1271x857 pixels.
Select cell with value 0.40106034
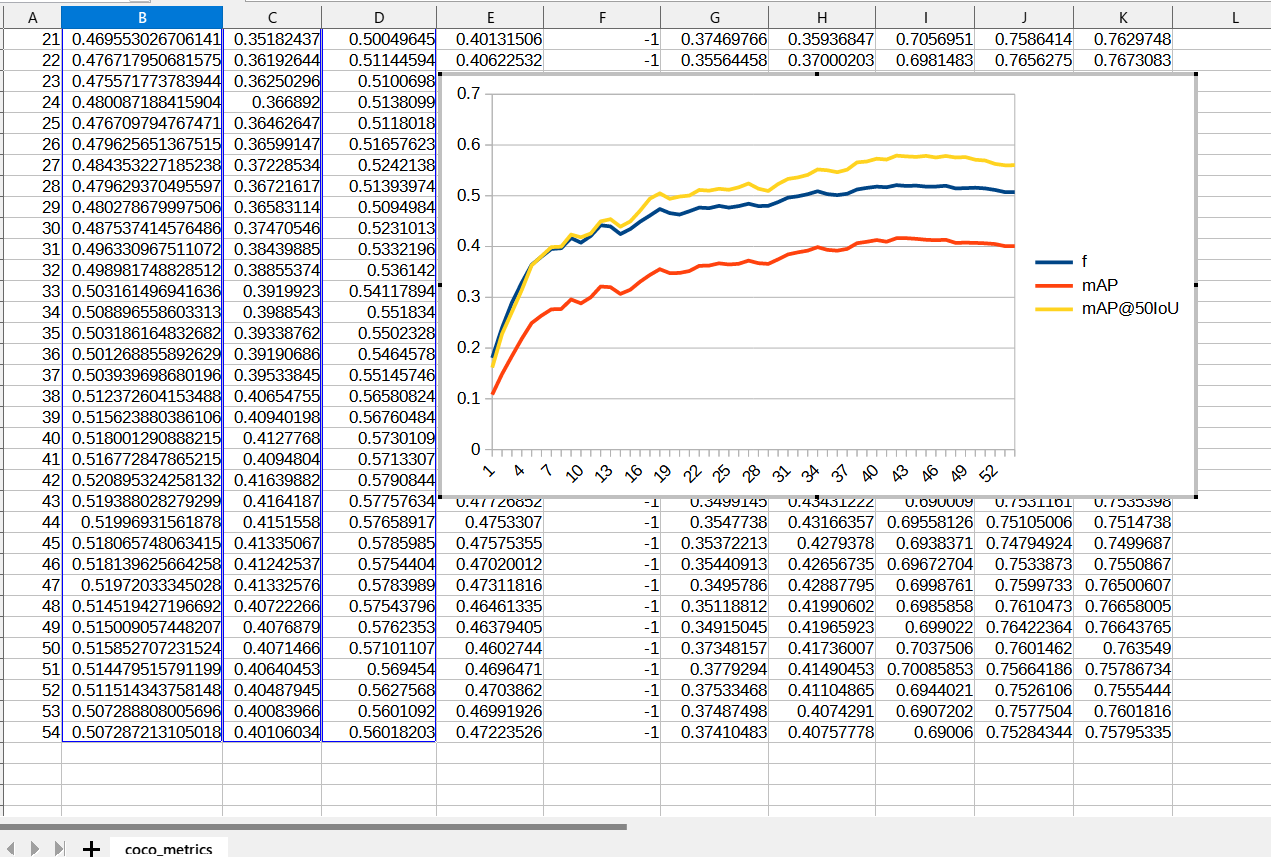tap(272, 731)
